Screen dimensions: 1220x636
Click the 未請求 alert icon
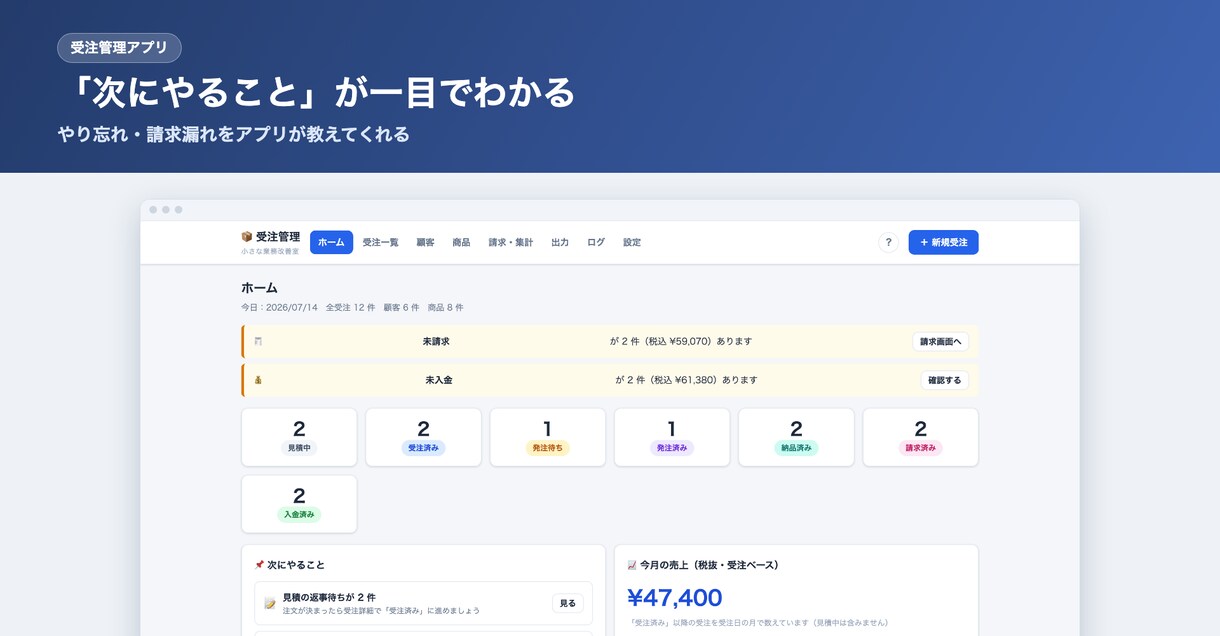[x=258, y=341]
